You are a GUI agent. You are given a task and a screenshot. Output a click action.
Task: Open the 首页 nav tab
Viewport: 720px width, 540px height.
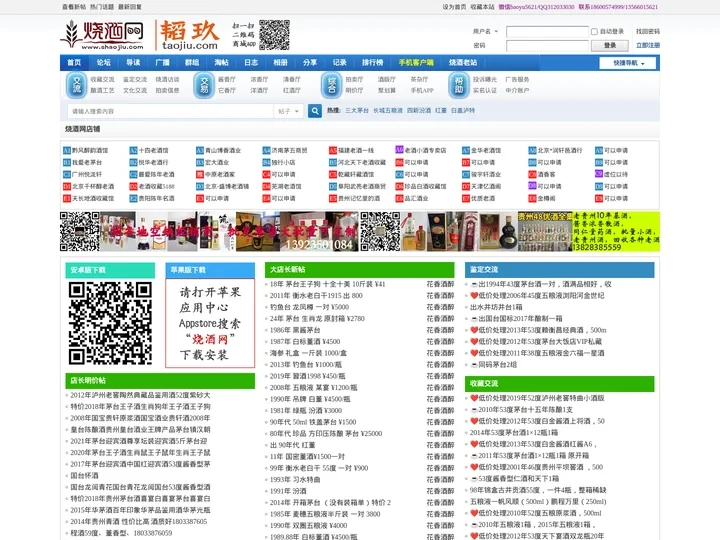[x=74, y=62]
